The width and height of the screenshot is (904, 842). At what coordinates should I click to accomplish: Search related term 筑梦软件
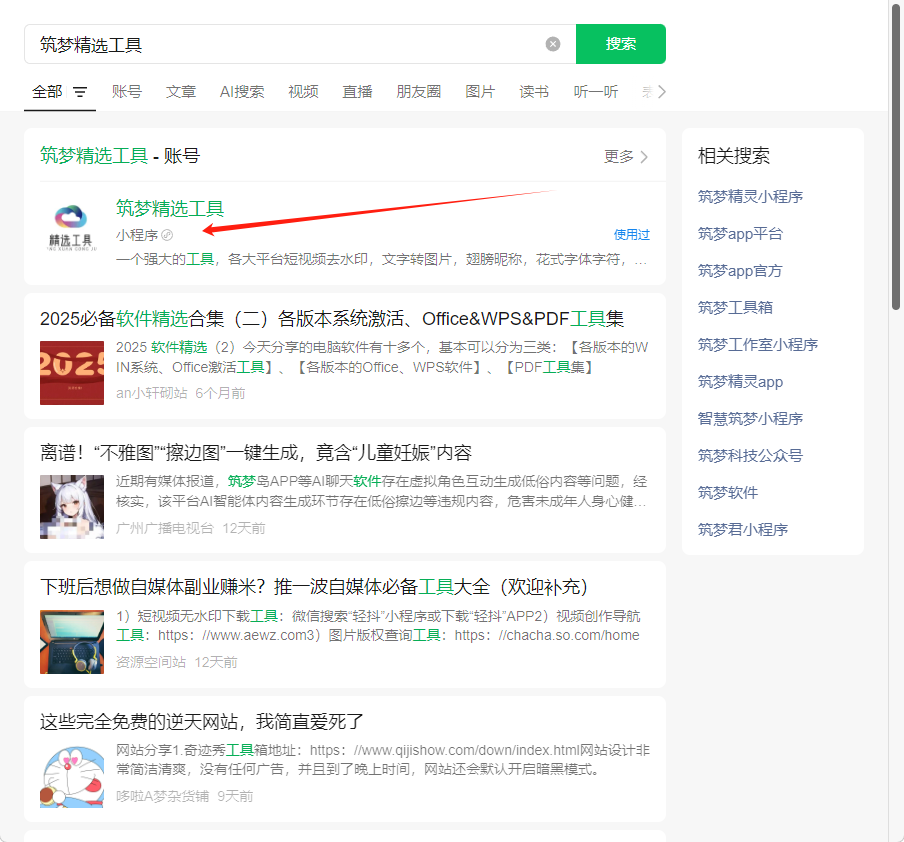pyautogui.click(x=728, y=493)
